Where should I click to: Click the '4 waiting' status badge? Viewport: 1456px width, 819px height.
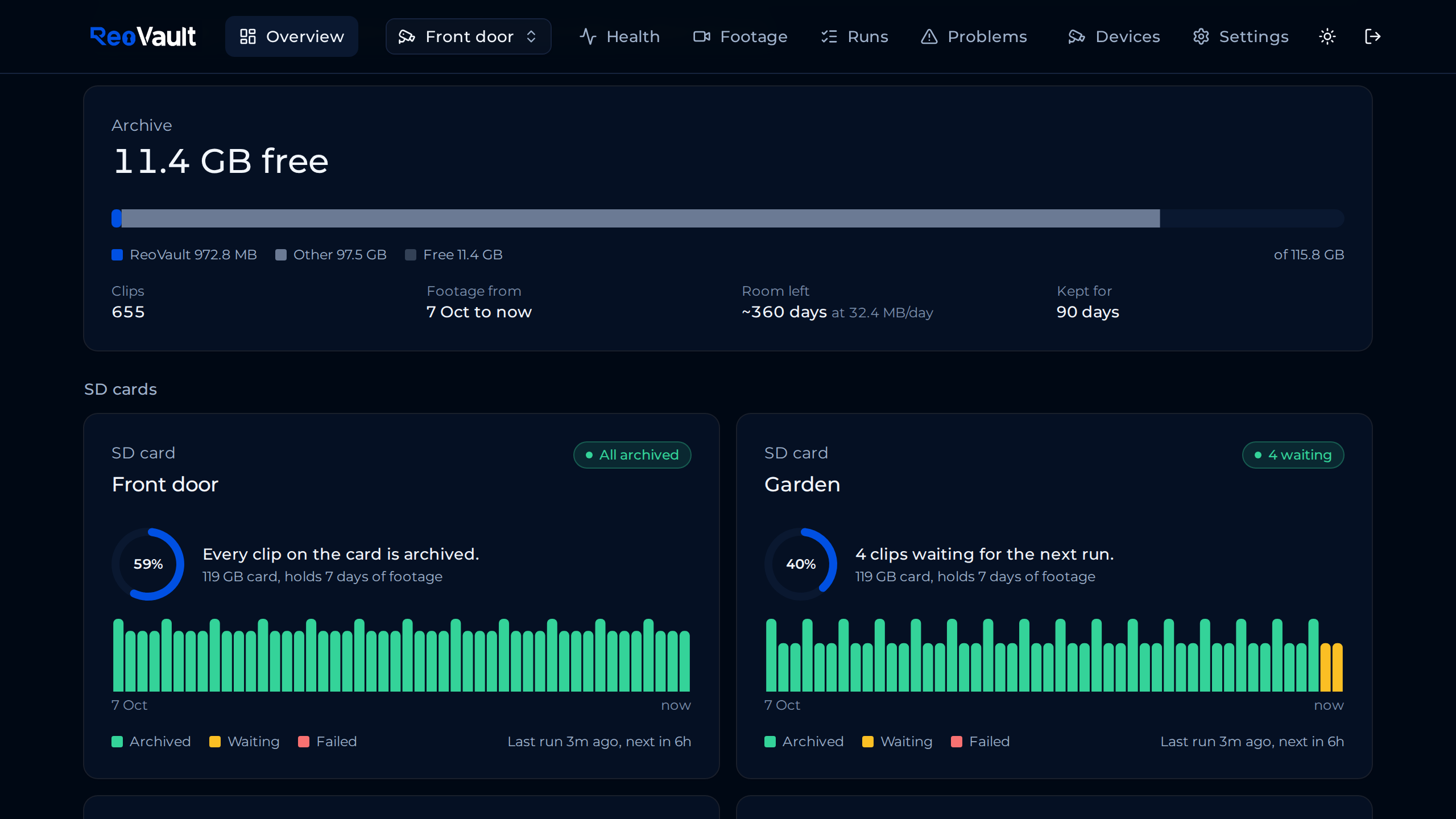1293,455
